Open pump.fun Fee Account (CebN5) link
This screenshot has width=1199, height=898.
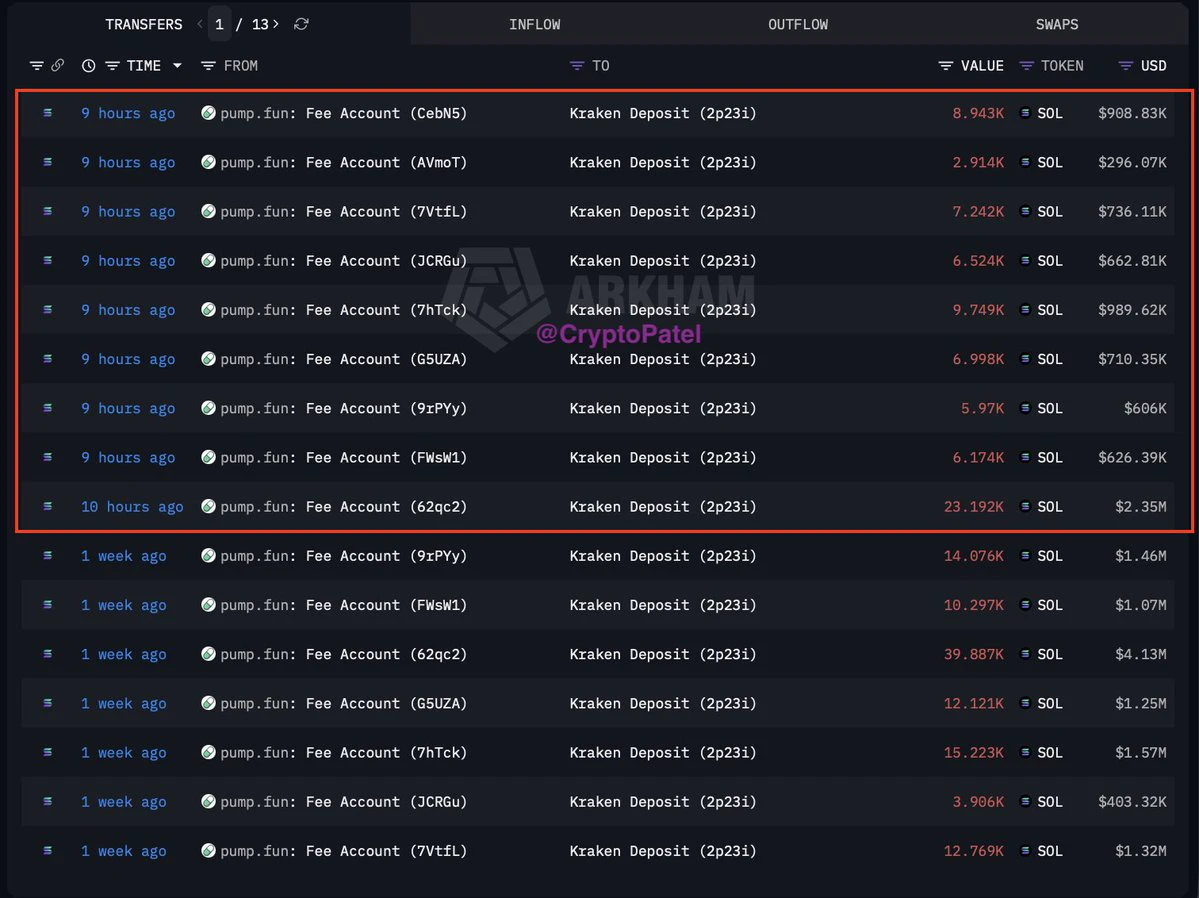pos(343,113)
